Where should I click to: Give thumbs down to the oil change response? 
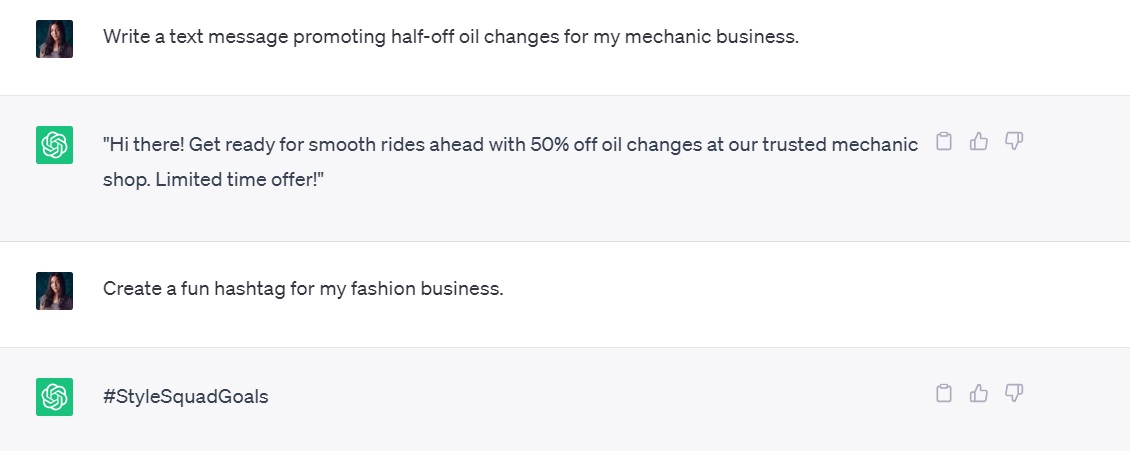click(x=1014, y=142)
